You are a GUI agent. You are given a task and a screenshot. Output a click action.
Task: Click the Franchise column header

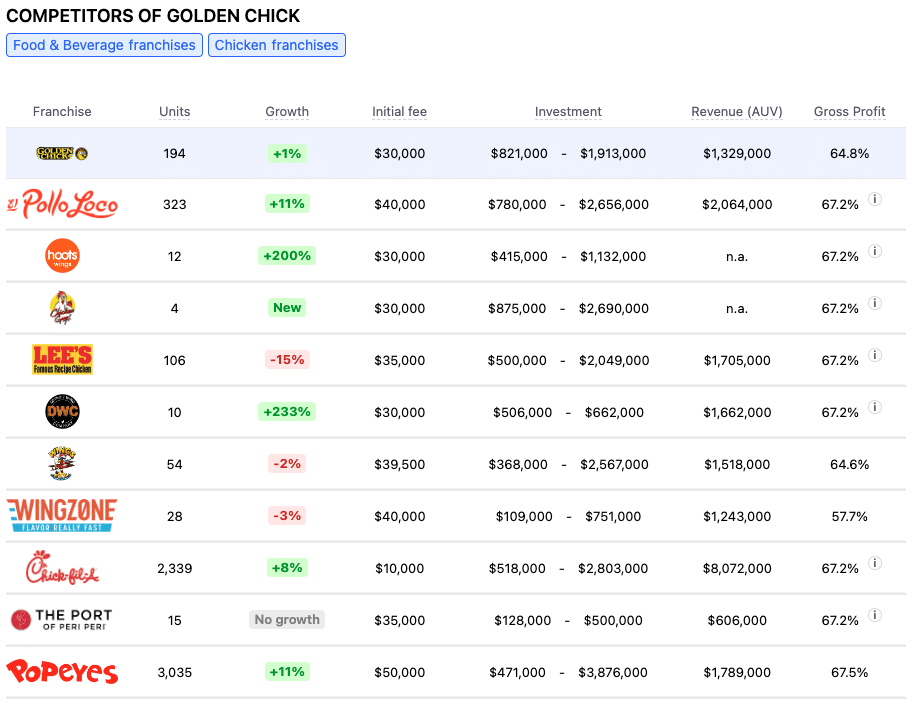click(x=62, y=111)
